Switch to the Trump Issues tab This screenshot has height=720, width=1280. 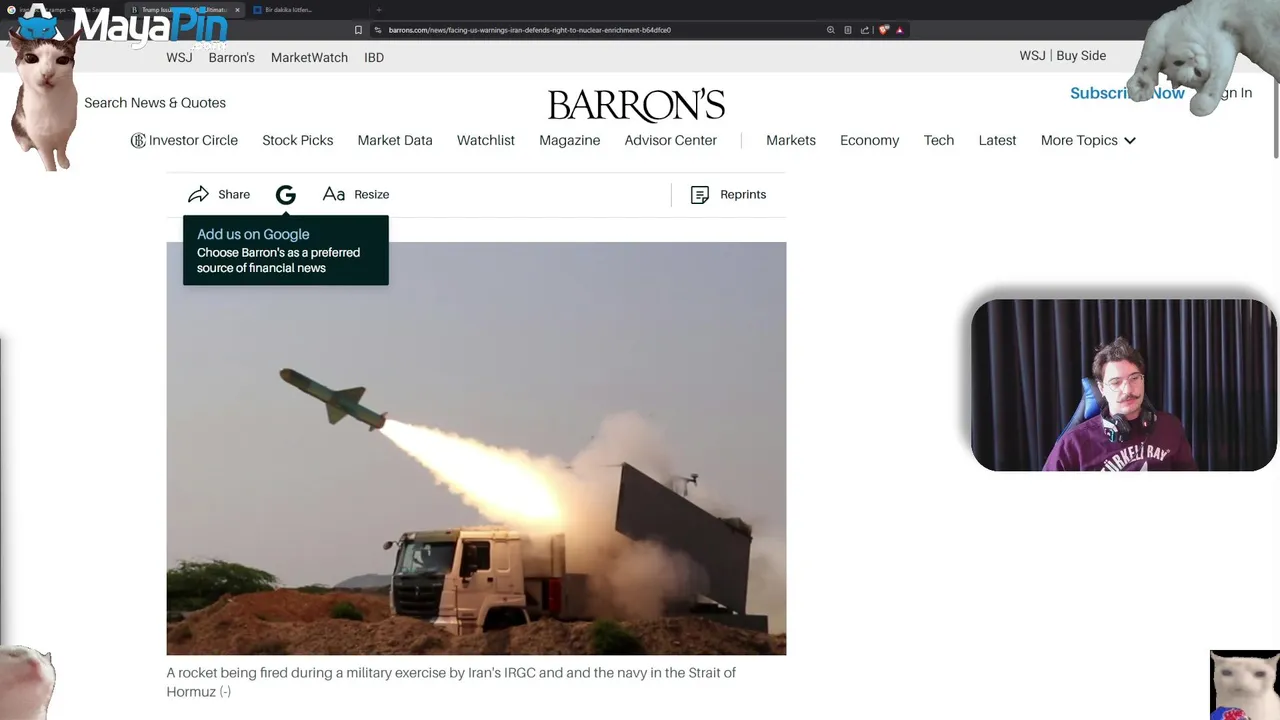tap(185, 10)
